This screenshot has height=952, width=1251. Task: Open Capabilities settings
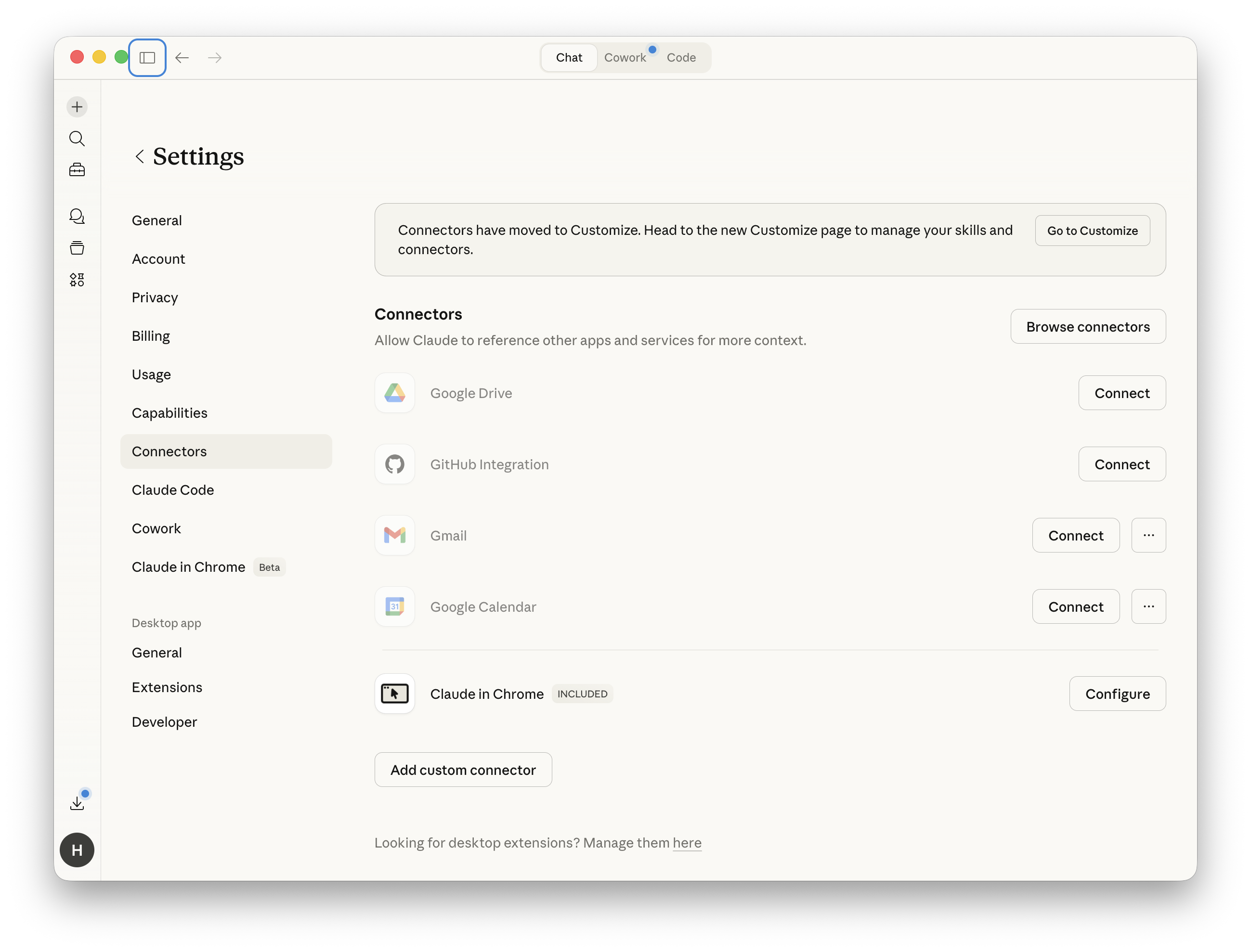[x=226, y=413]
